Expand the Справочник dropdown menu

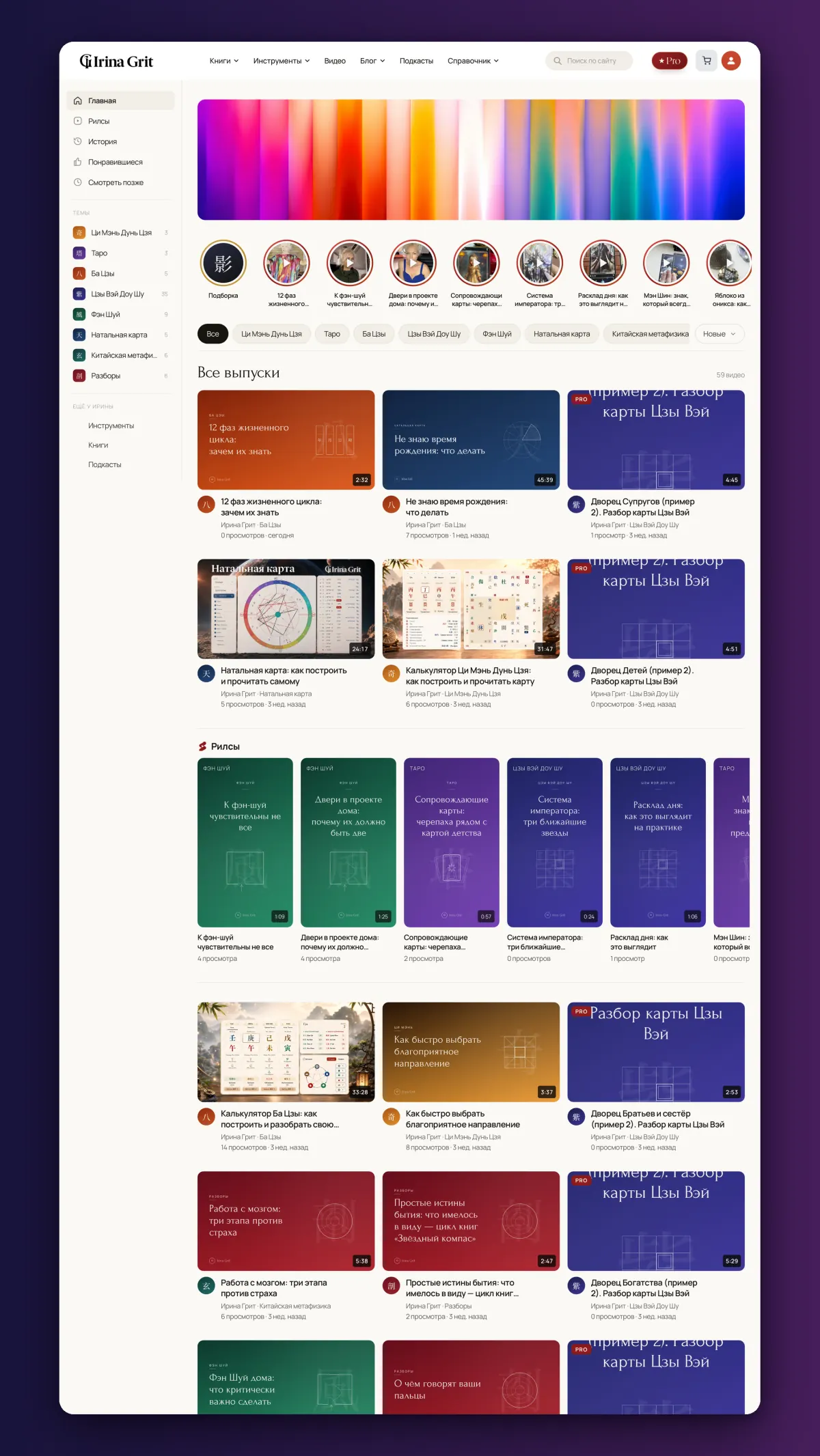(x=473, y=61)
